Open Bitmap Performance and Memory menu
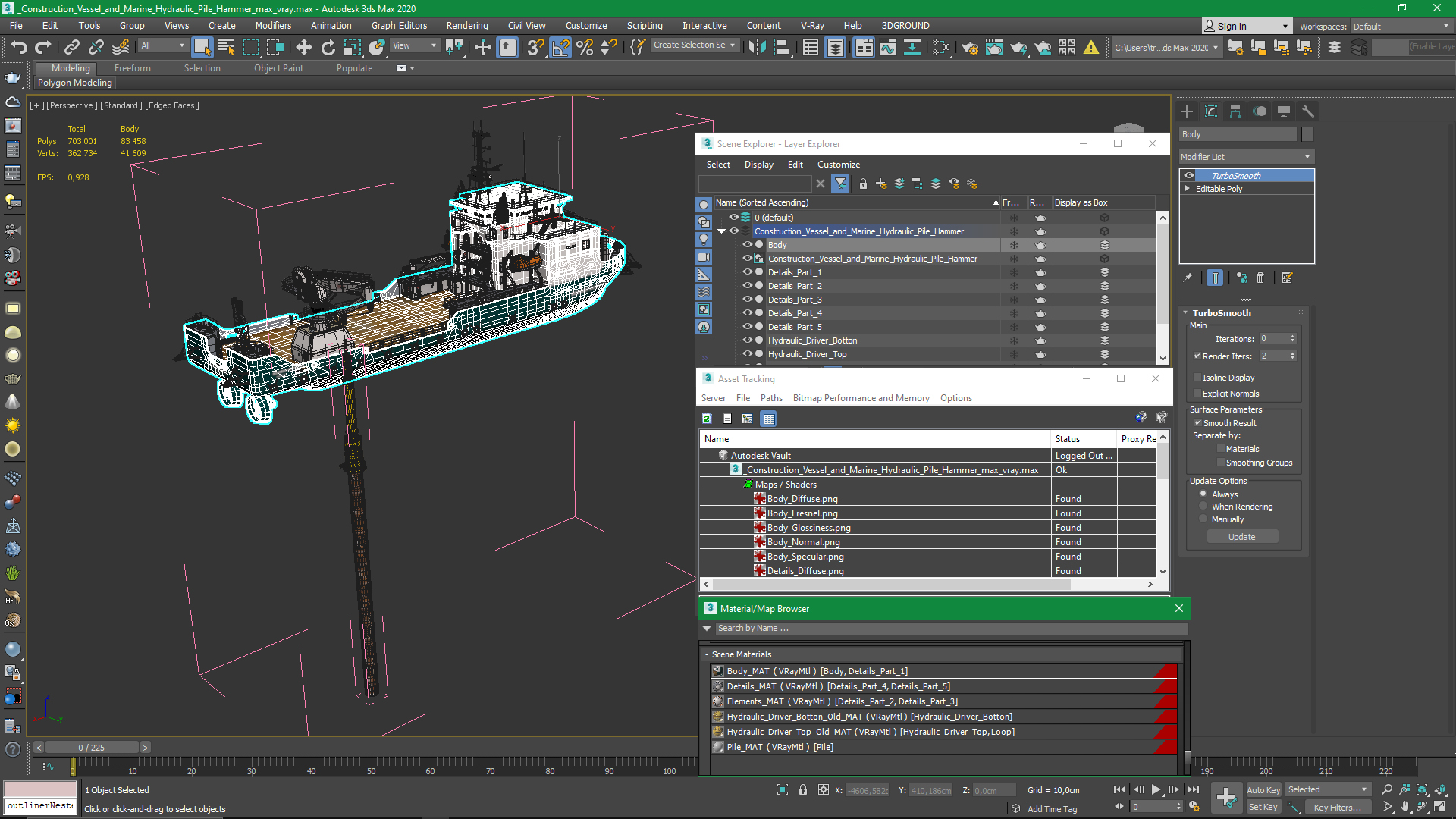Screen dimensions: 1456x819 pos(861,397)
